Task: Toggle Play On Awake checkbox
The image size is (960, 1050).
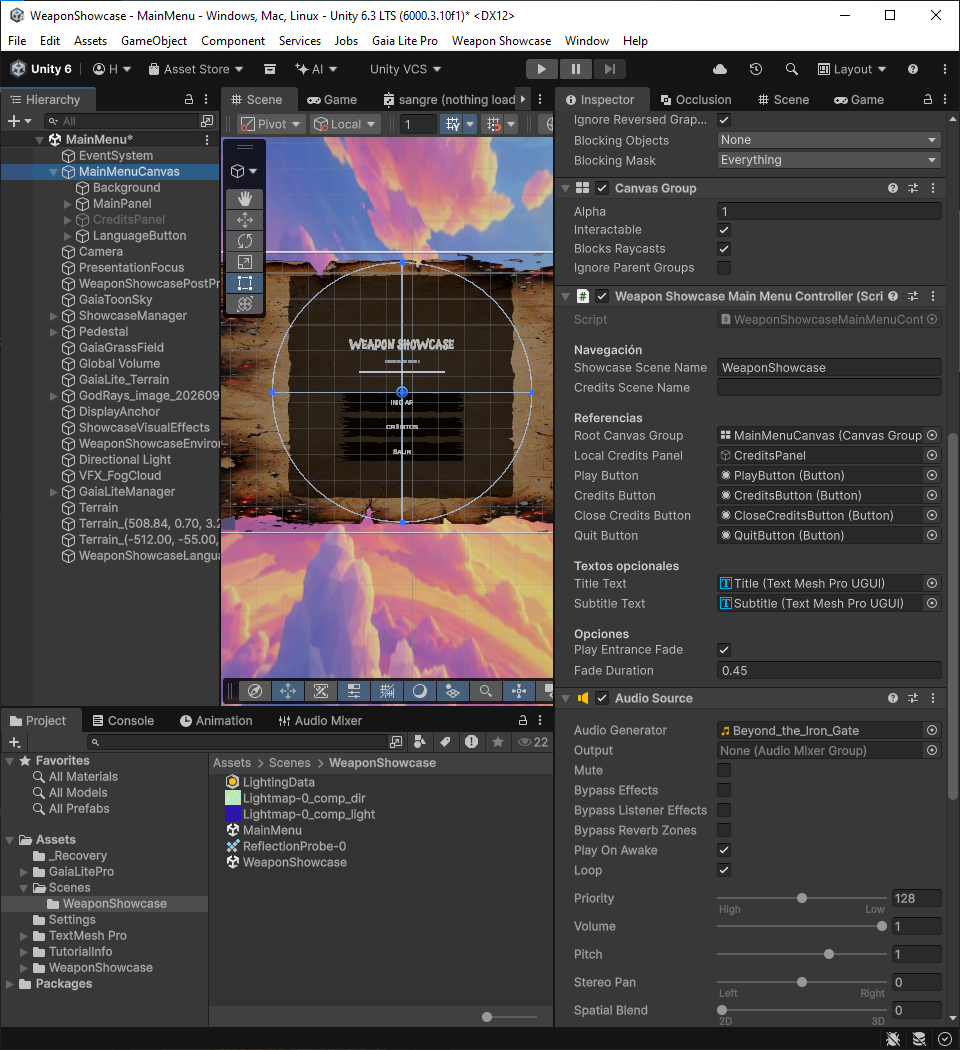Action: (x=724, y=850)
